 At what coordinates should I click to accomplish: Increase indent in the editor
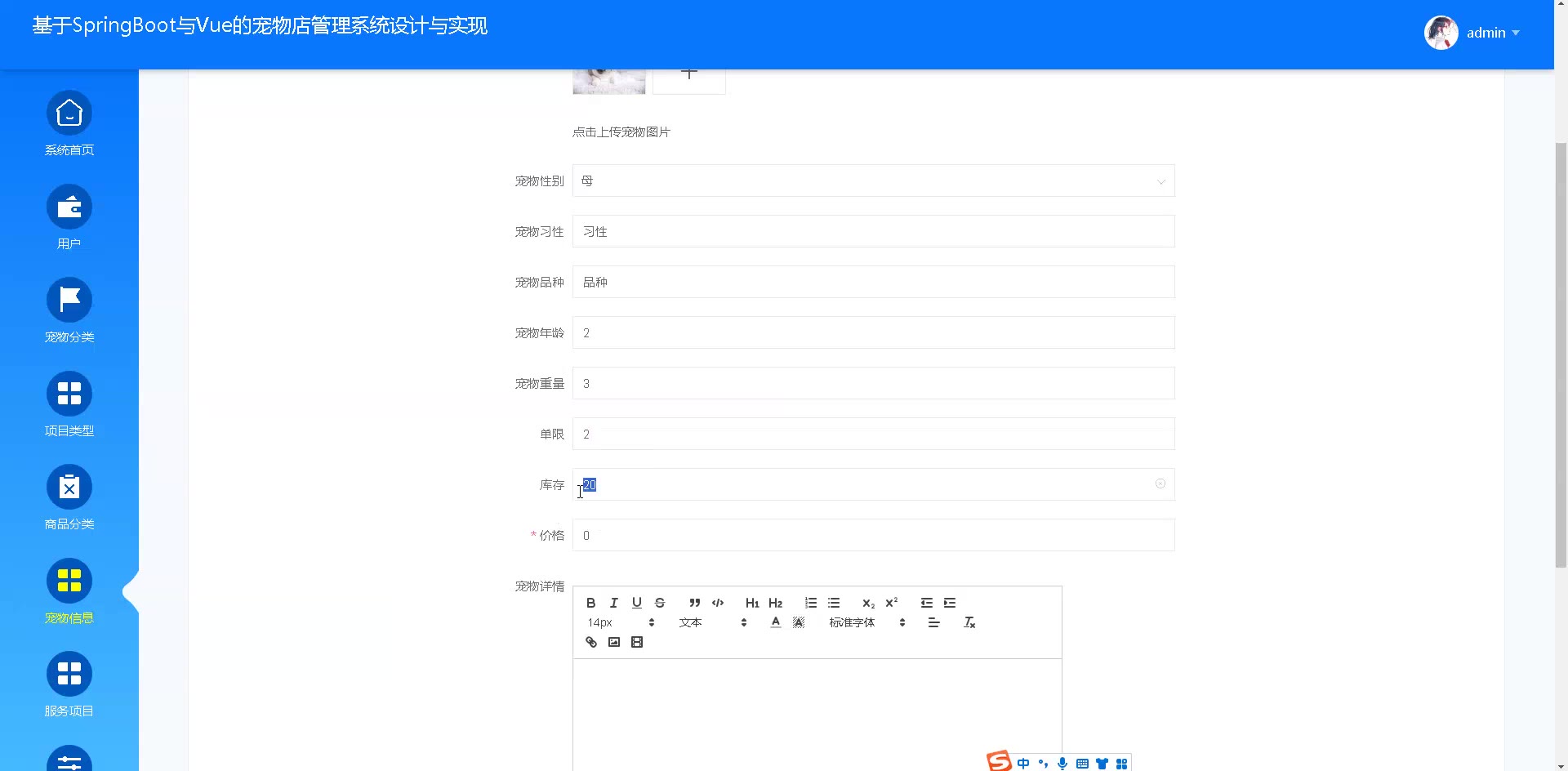950,603
